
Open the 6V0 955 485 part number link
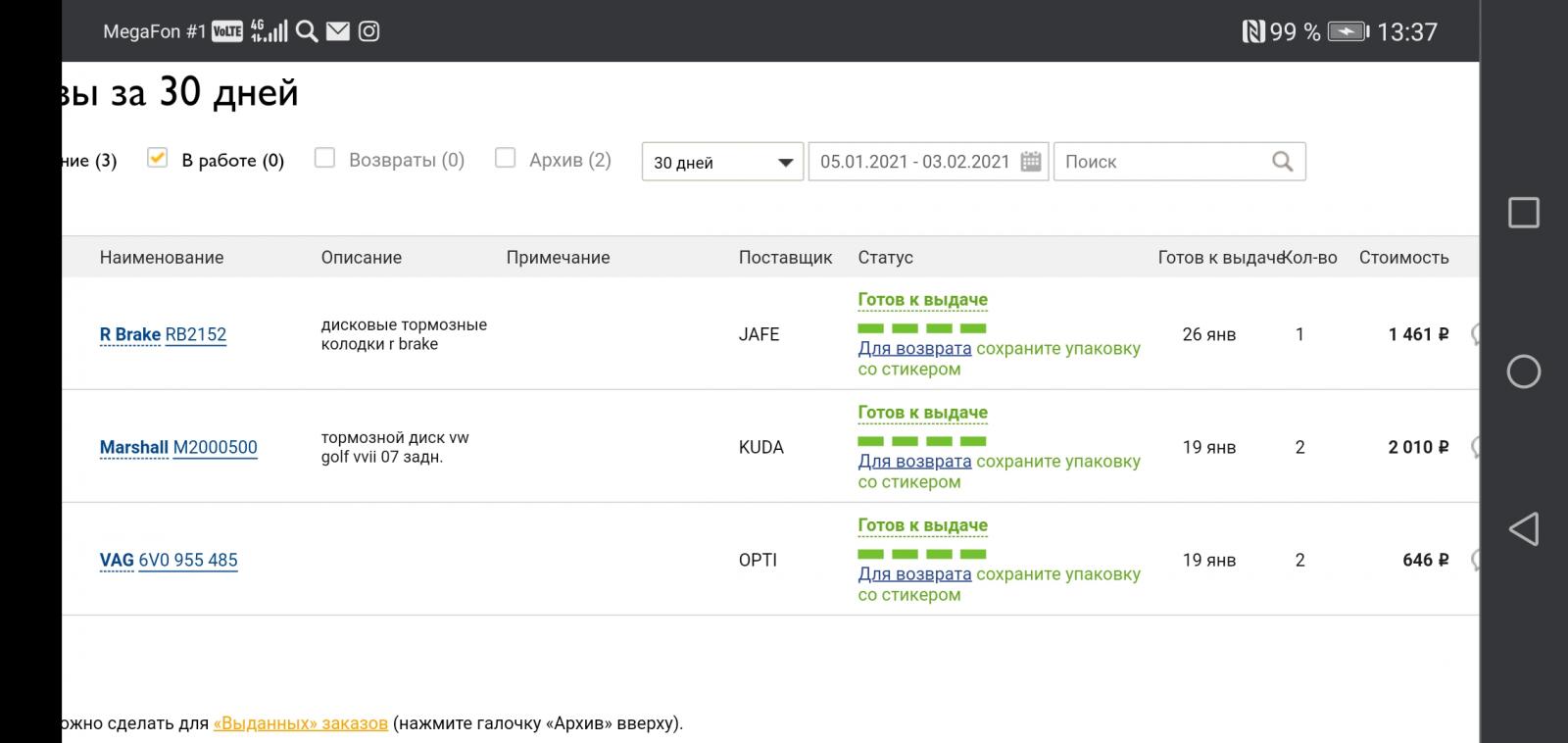click(x=188, y=561)
